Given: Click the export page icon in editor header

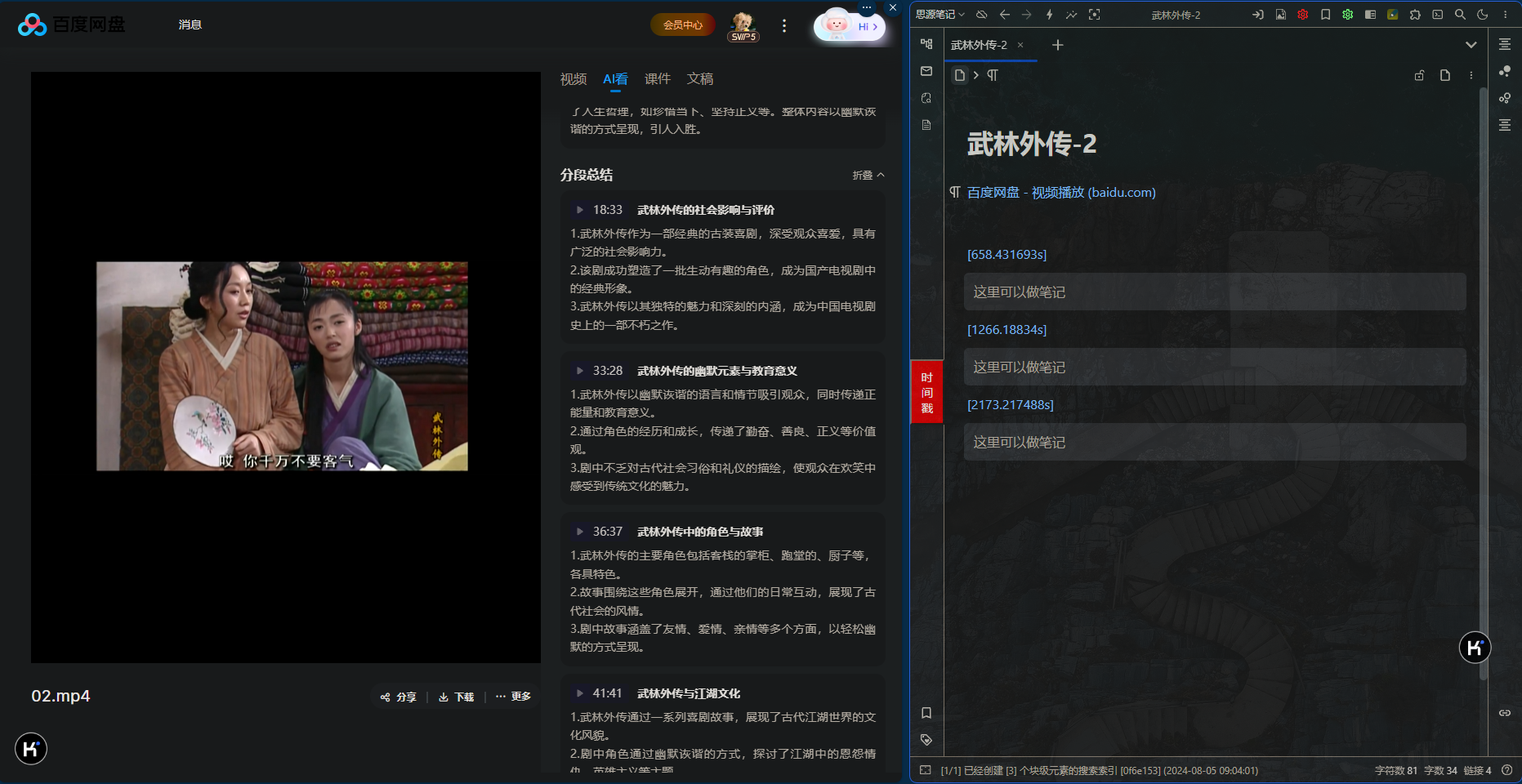Looking at the screenshot, I should pos(1445,75).
